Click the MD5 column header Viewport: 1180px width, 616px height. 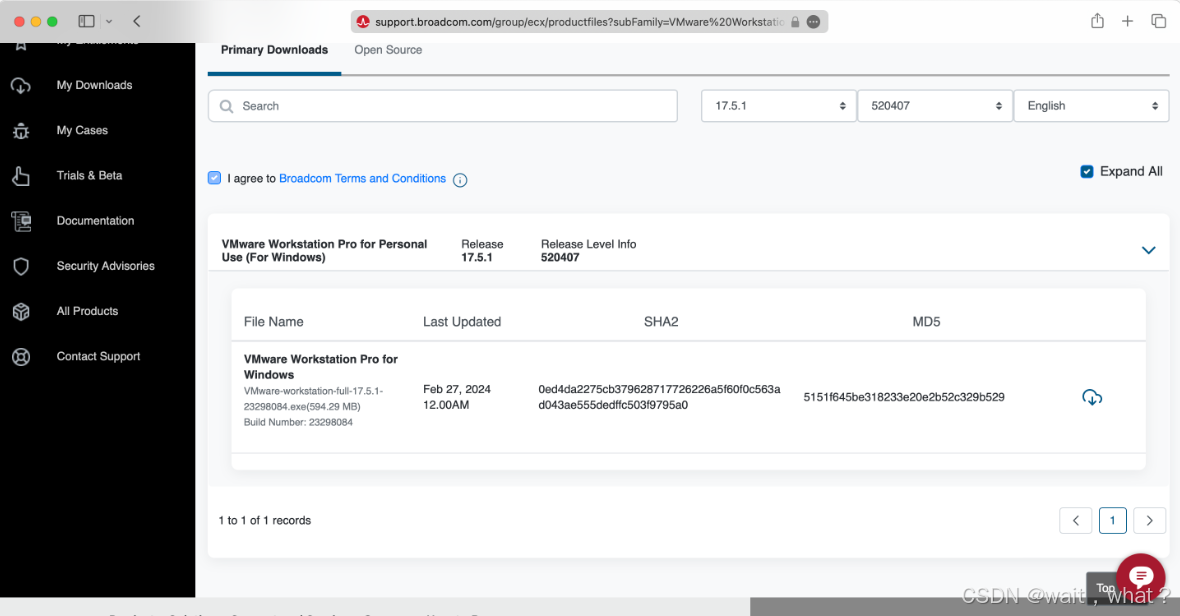[x=926, y=322]
